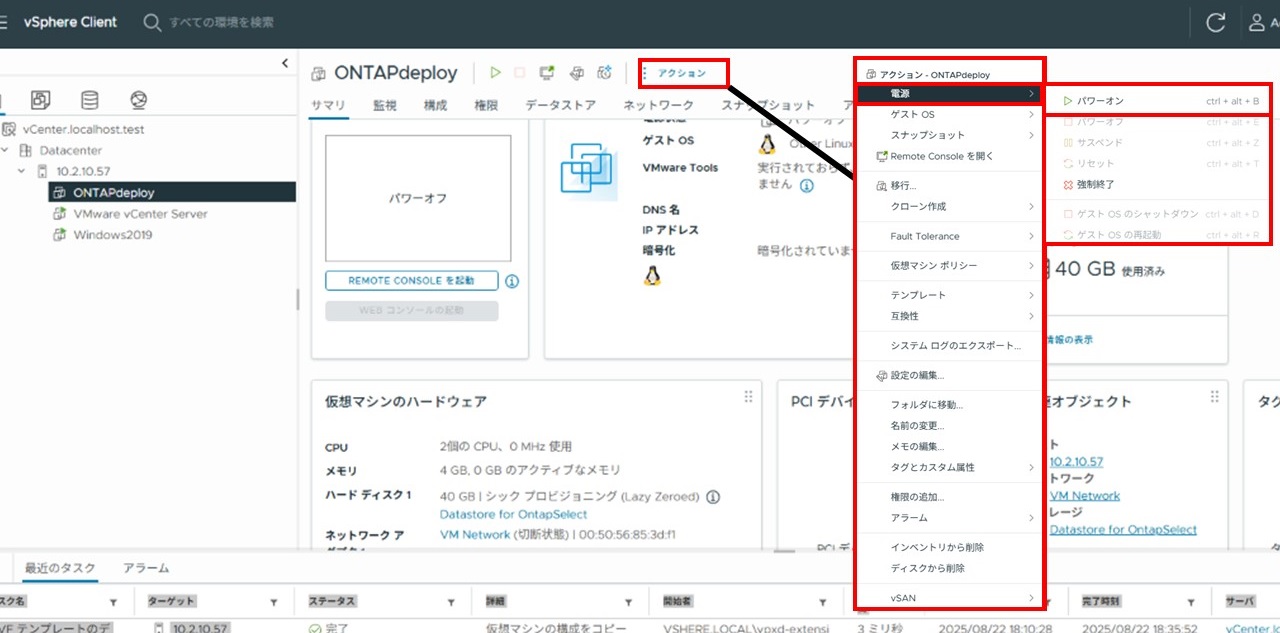This screenshot has width=1280, height=633.
Task: Click the take snapshot icon in VM toolbar
Action: coord(604,73)
